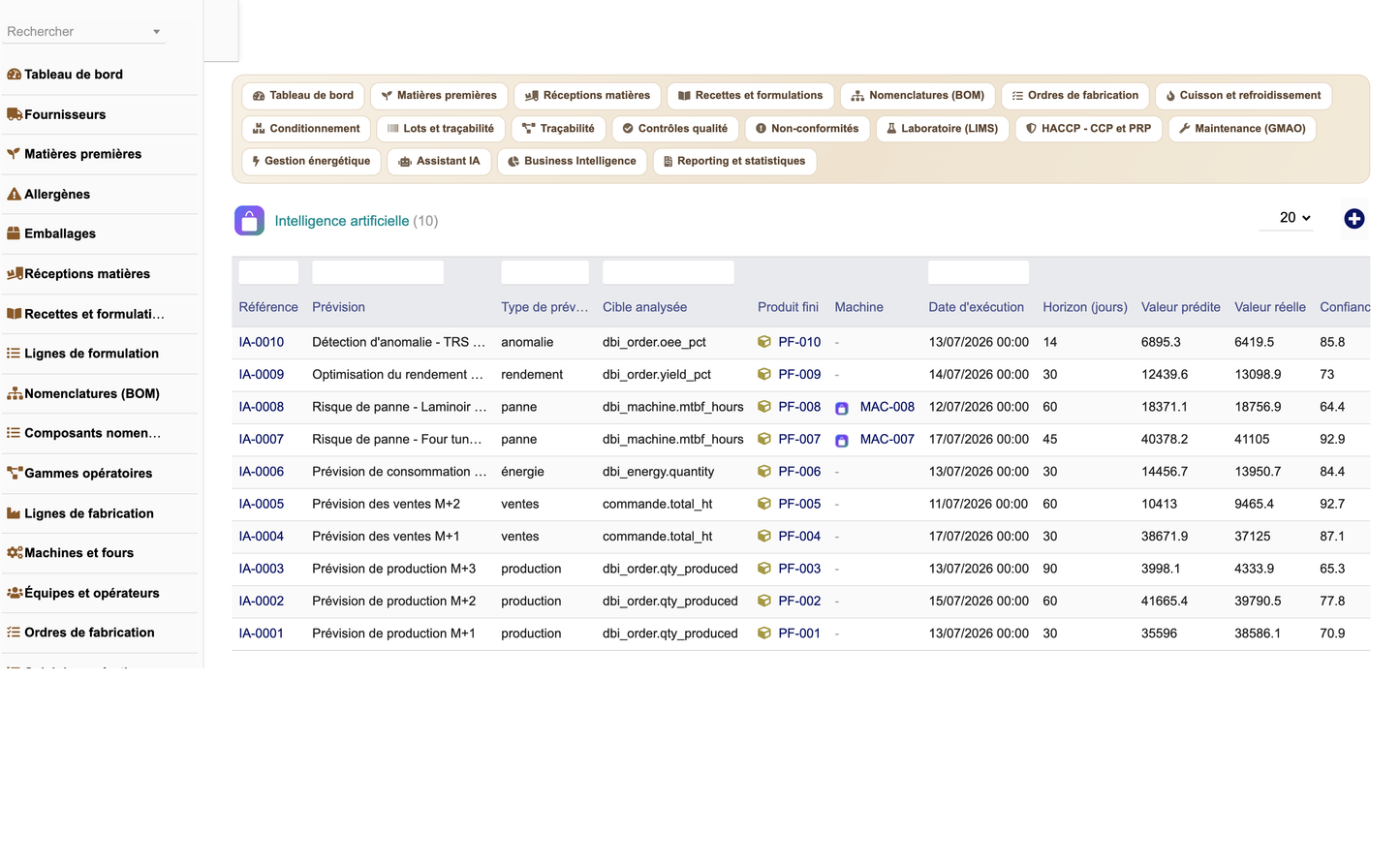Sort by the Date d'exécution column header

coord(976,307)
